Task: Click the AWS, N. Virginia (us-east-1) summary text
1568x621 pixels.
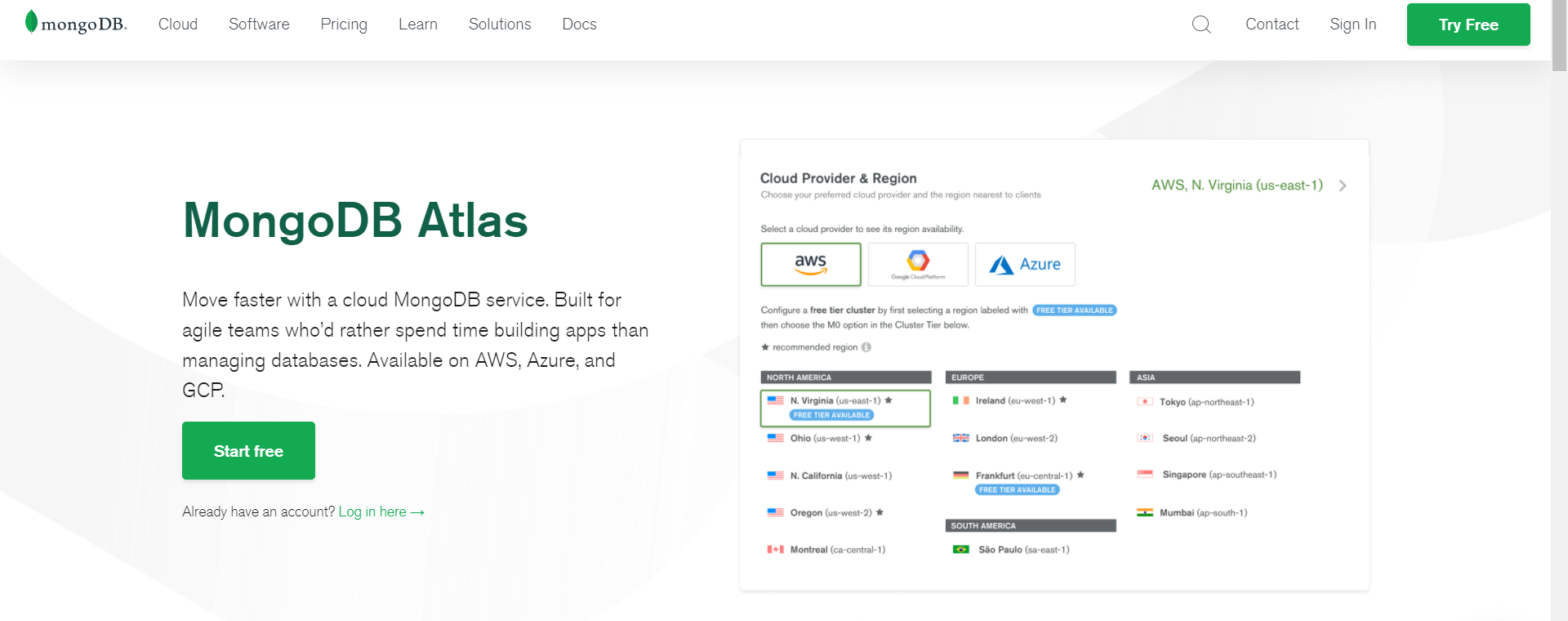Action: click(x=1237, y=185)
